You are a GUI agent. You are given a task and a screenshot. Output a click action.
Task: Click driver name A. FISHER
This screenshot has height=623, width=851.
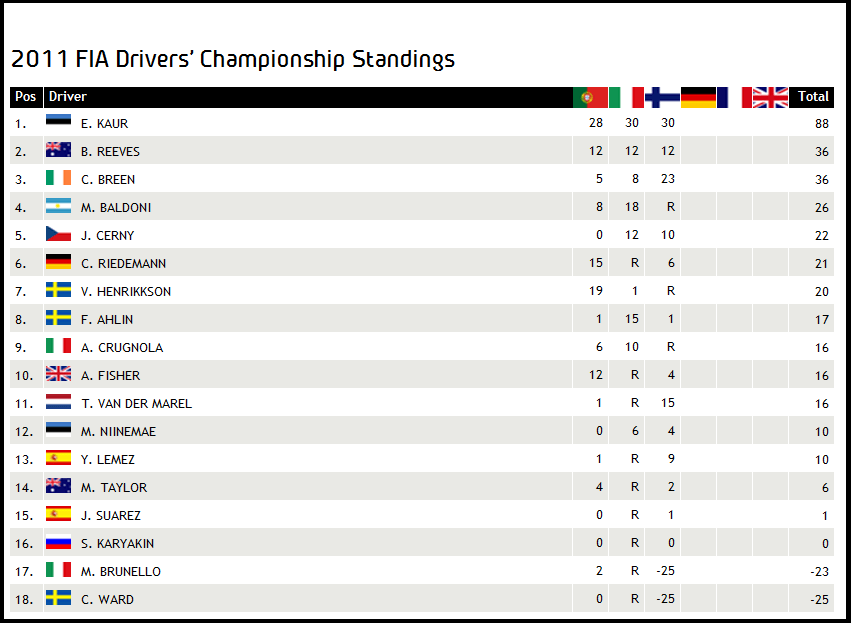(x=111, y=375)
